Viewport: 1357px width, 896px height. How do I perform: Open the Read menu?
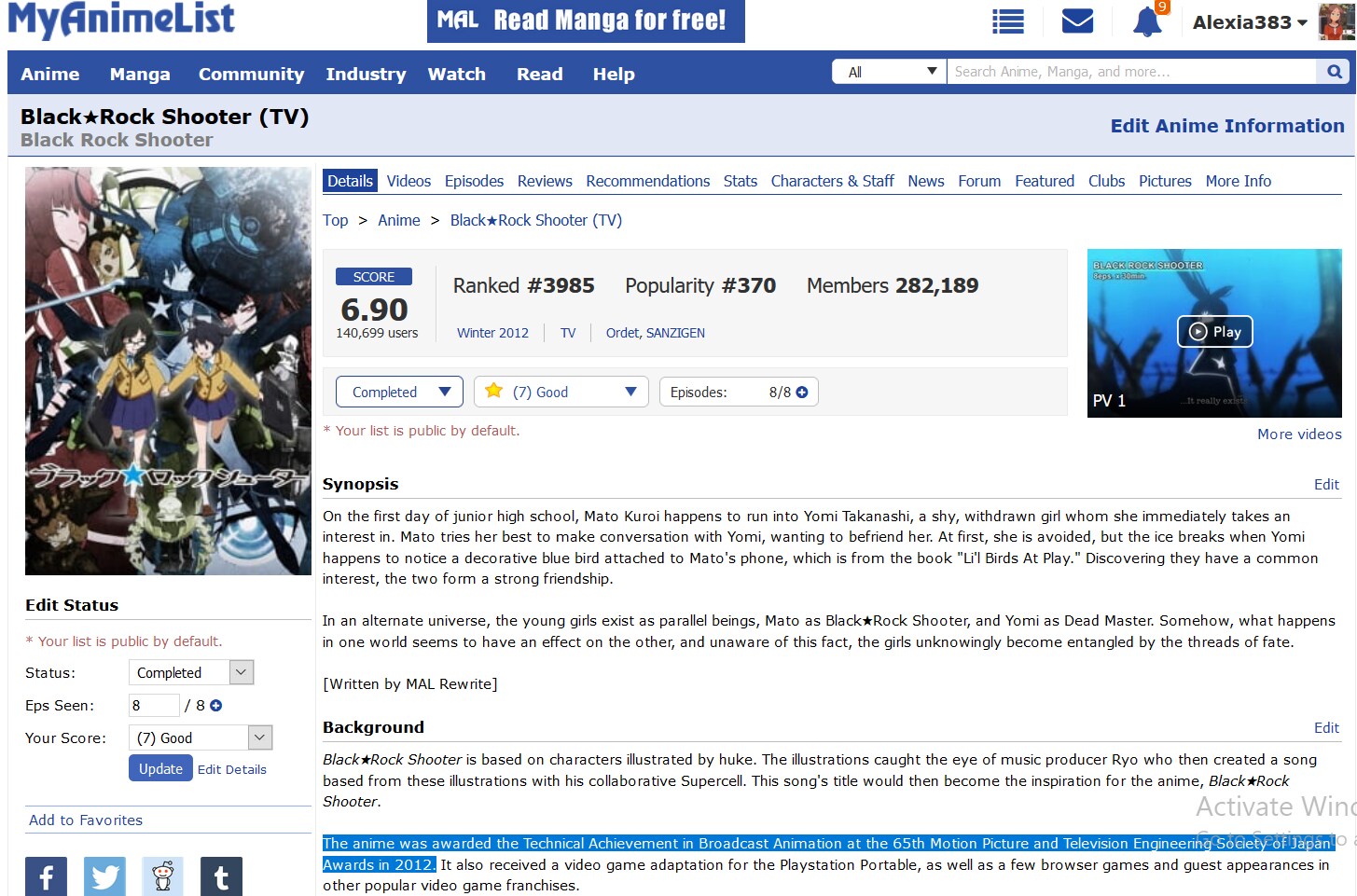tap(540, 74)
